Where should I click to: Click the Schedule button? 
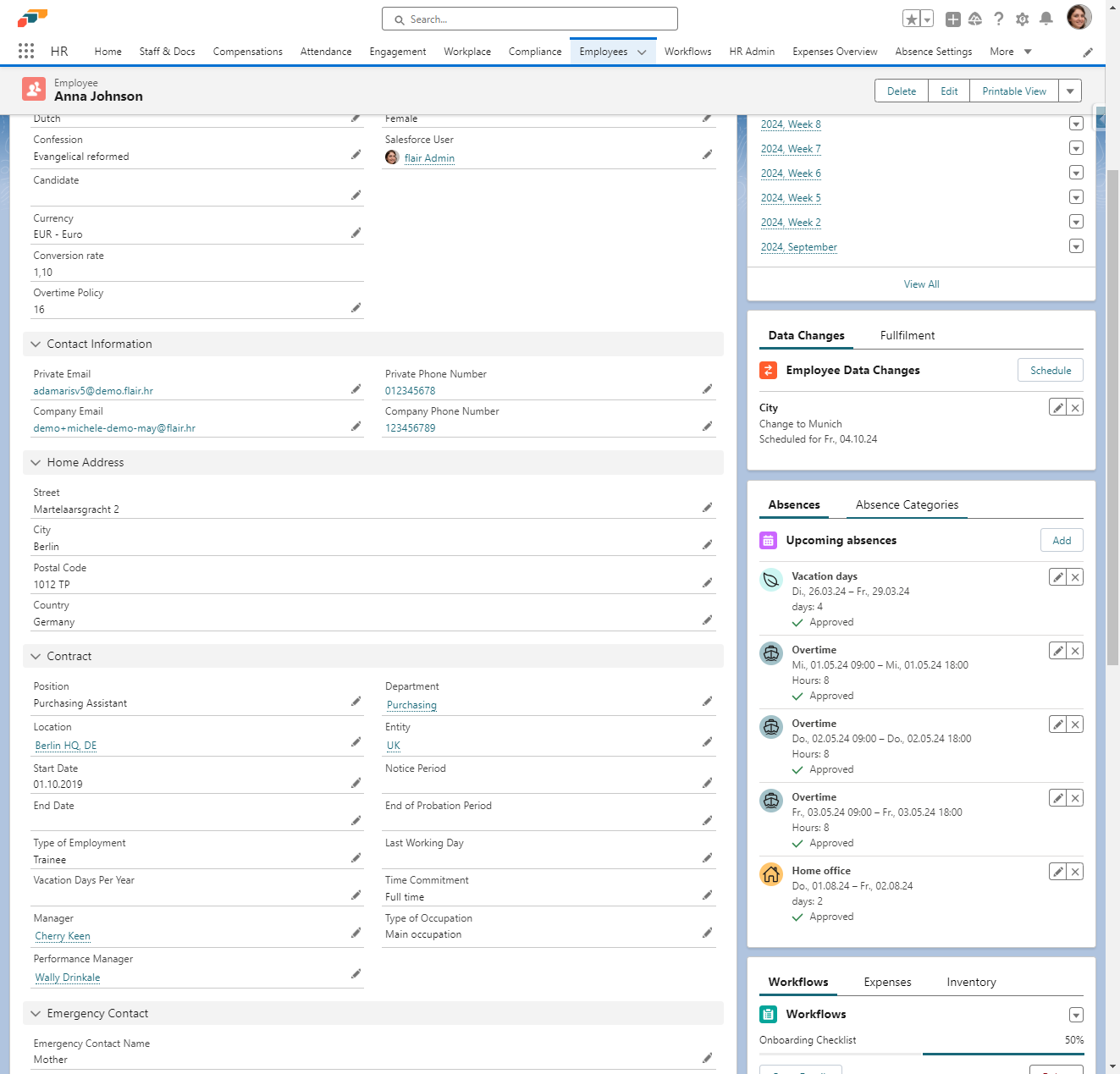(1050, 371)
